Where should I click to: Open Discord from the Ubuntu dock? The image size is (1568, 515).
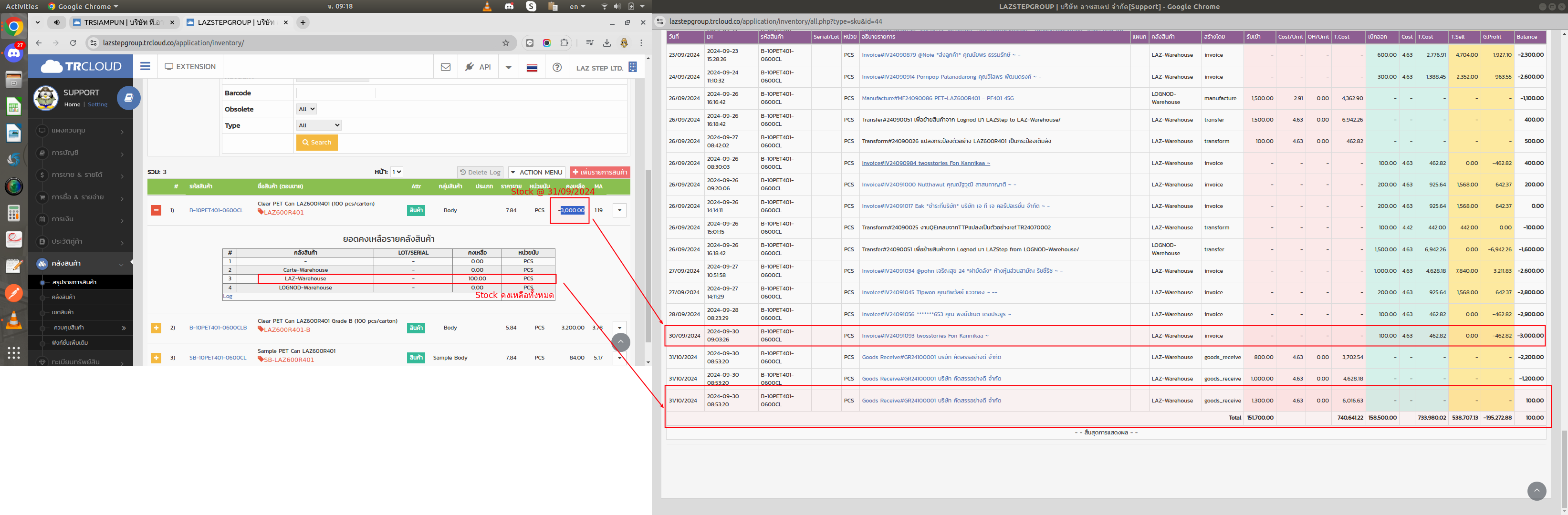point(14,53)
